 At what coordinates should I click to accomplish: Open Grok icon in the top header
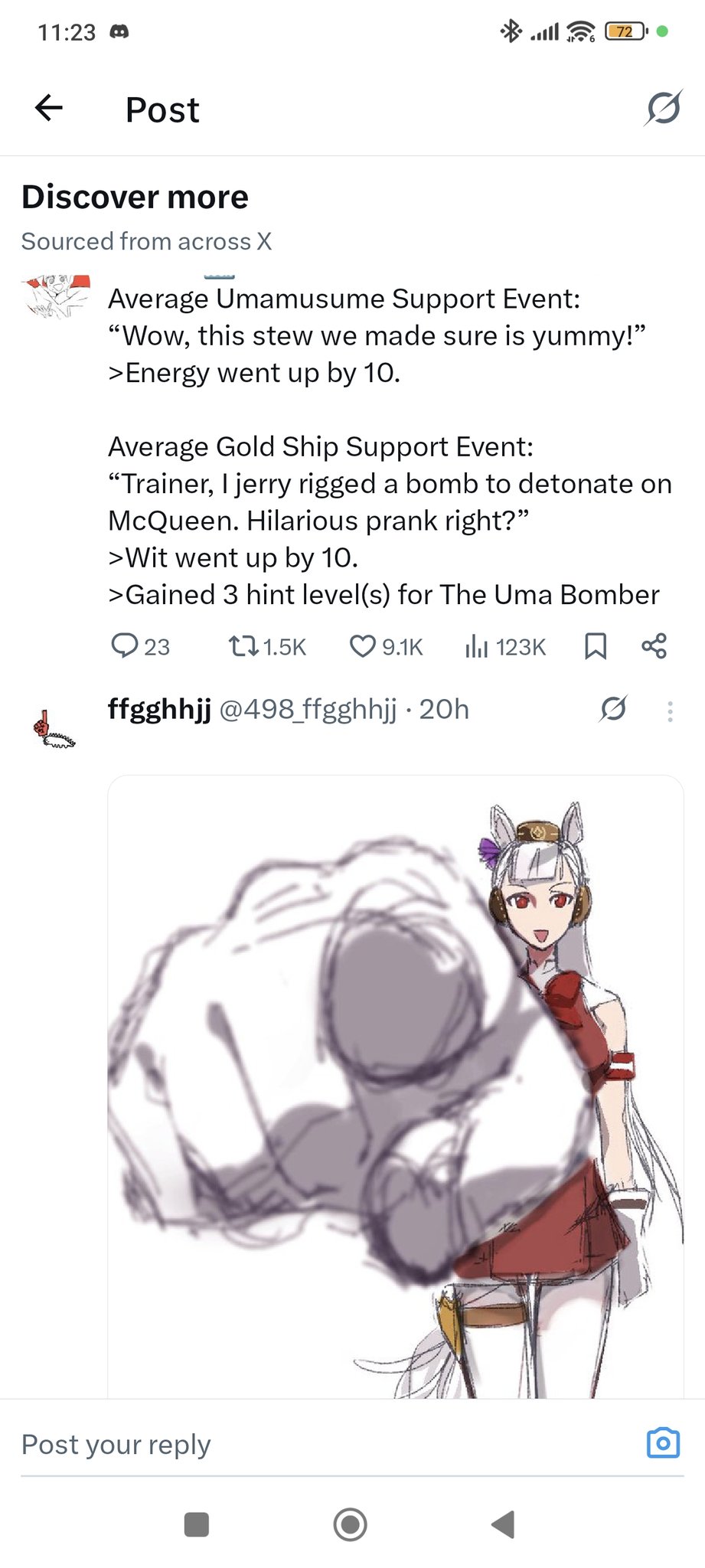tap(663, 108)
